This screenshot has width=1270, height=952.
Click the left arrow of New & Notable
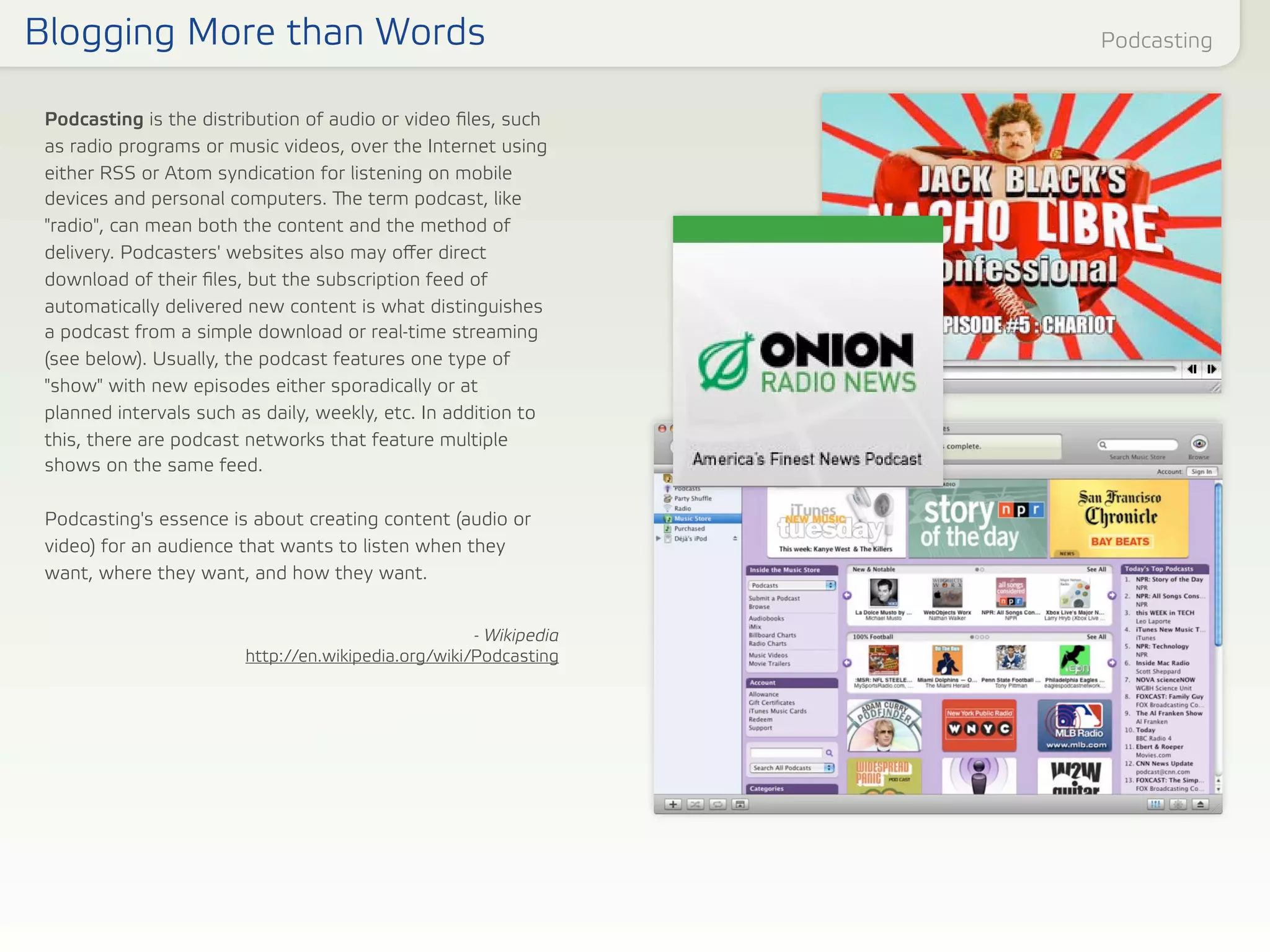click(x=847, y=596)
